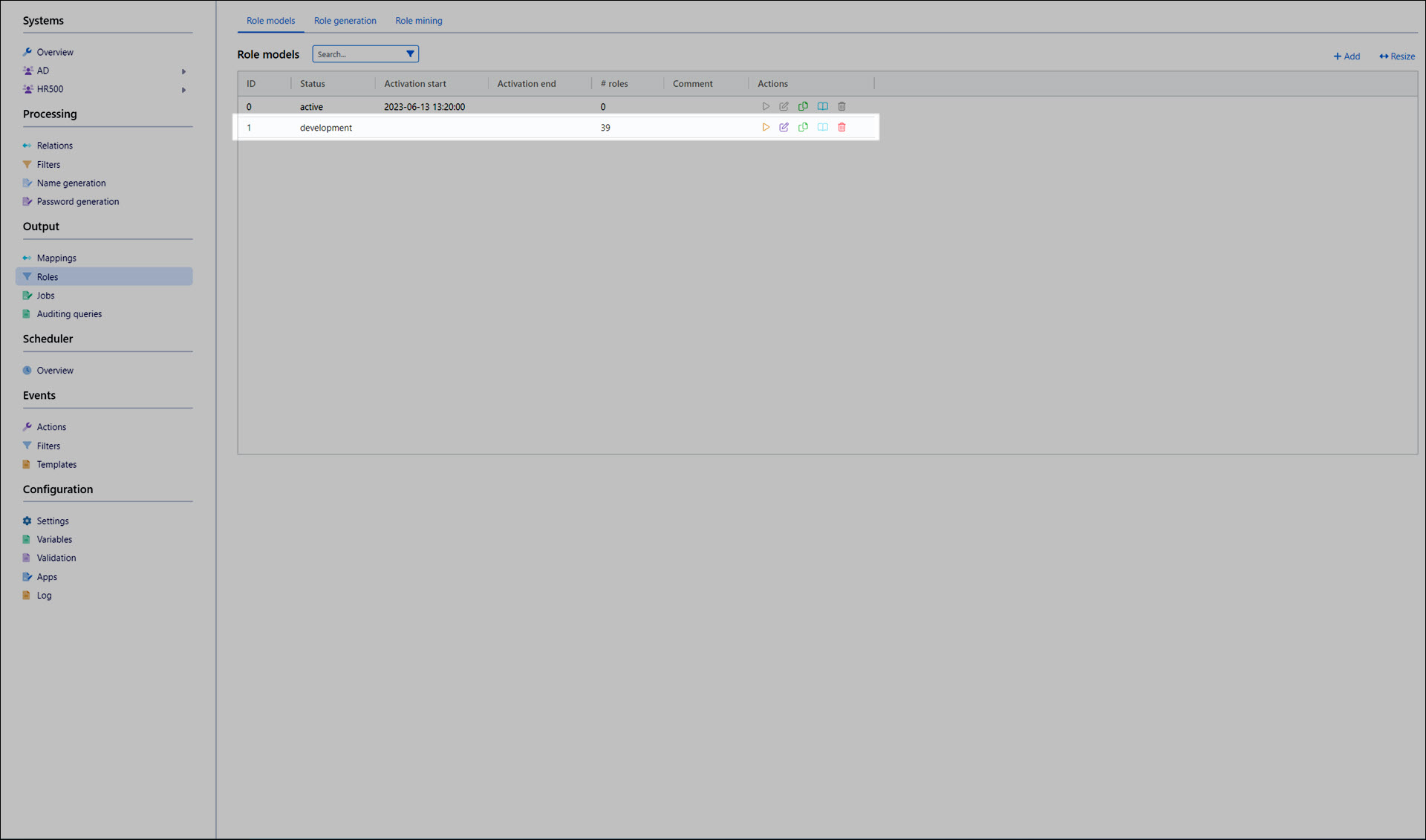The height and width of the screenshot is (840, 1426).
Task: Delete the development role model
Action: (841, 128)
